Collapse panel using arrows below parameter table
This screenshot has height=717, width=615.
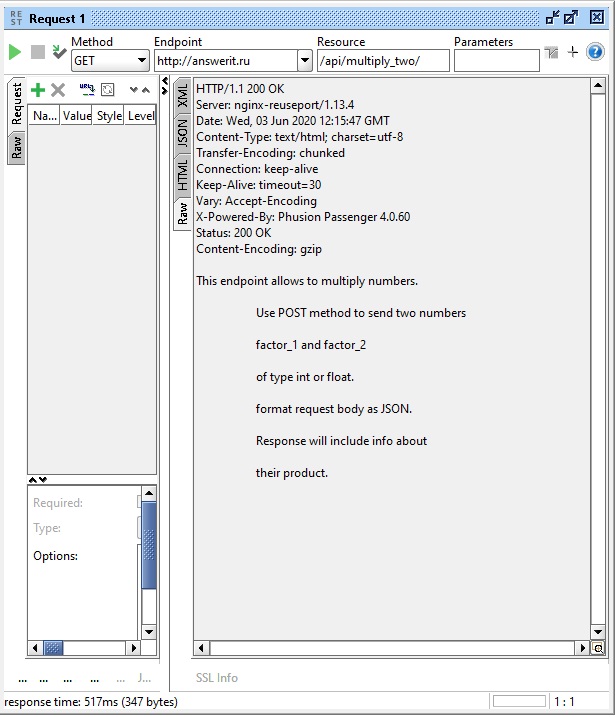pyautogui.click(x=37, y=480)
